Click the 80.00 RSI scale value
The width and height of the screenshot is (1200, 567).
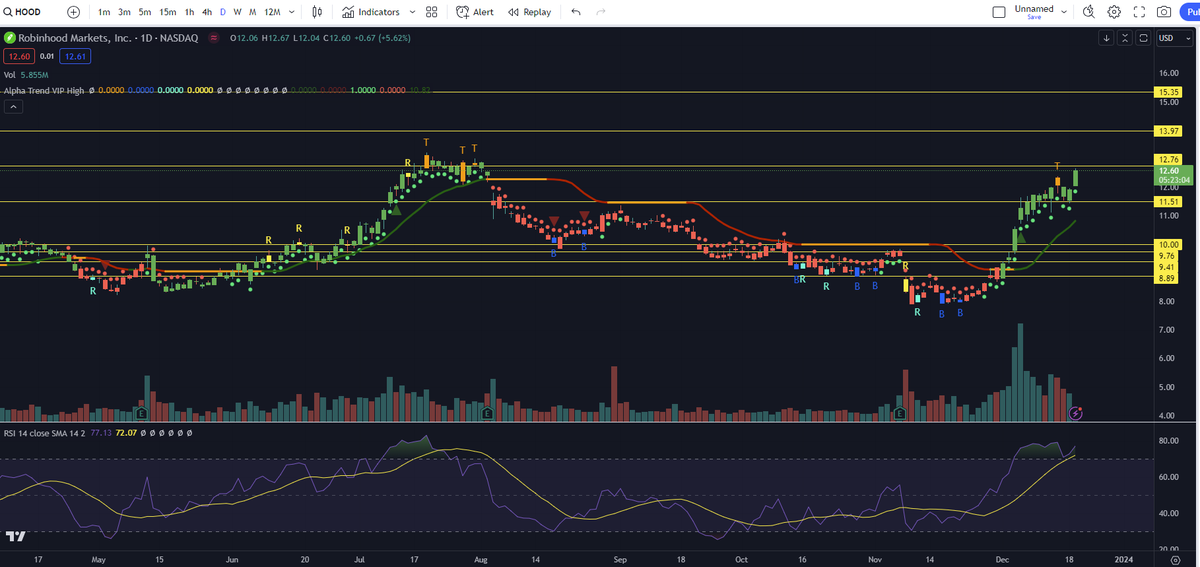[1168, 440]
